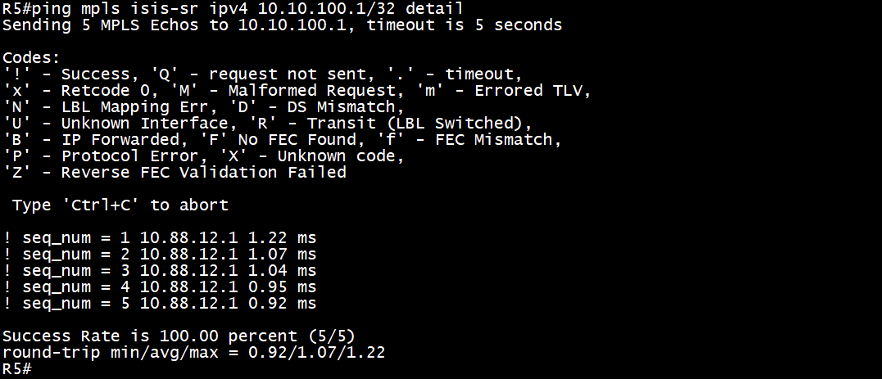This screenshot has height=384, width=882.
Task: Click the Success Rate 100.00 percent line
Action: [x=179, y=336]
